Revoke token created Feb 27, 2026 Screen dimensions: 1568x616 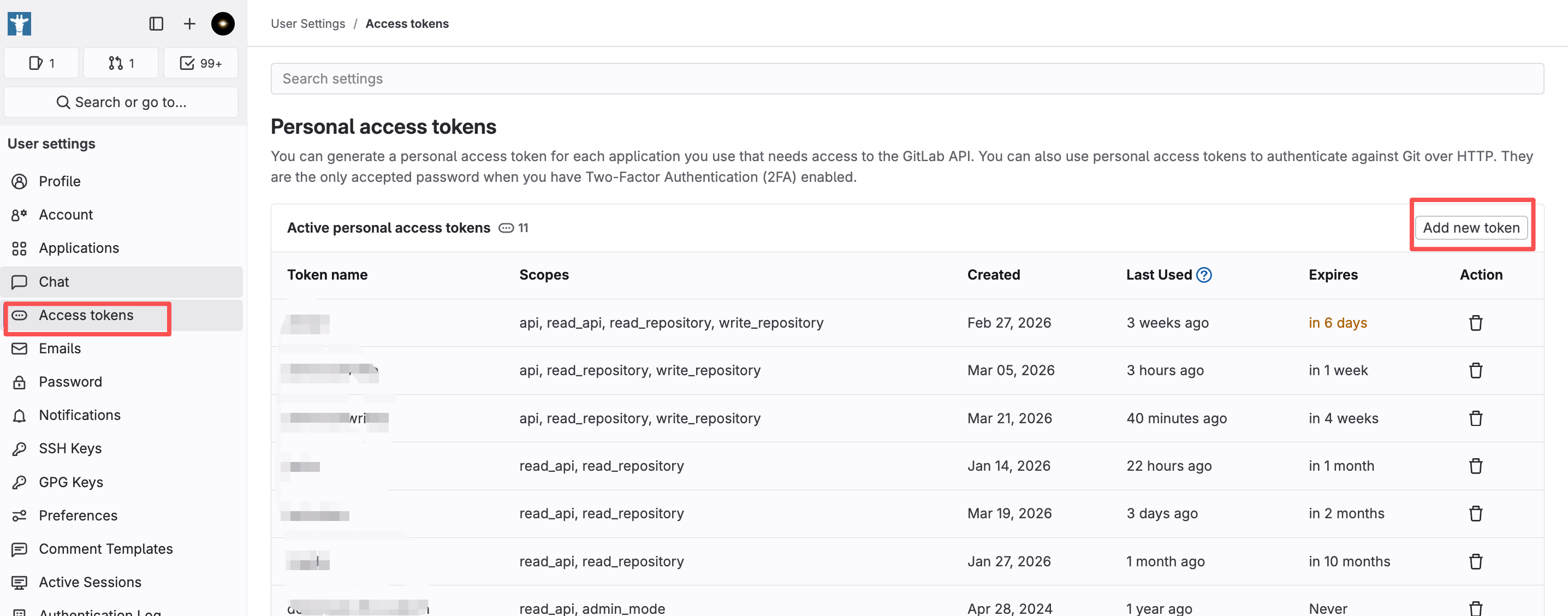coord(1476,323)
